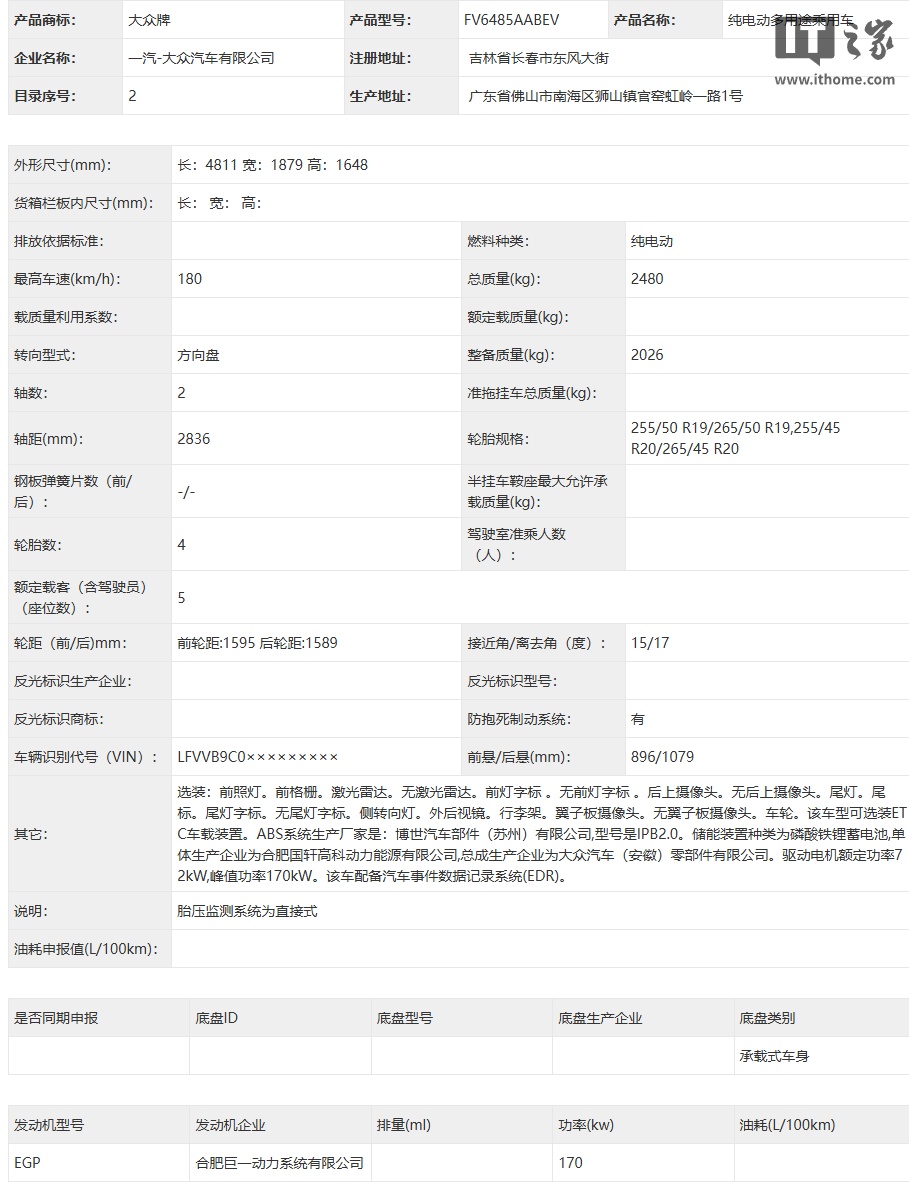Click the 发动机型号 column header
The width and height of the screenshot is (909, 1182).
click(48, 1125)
